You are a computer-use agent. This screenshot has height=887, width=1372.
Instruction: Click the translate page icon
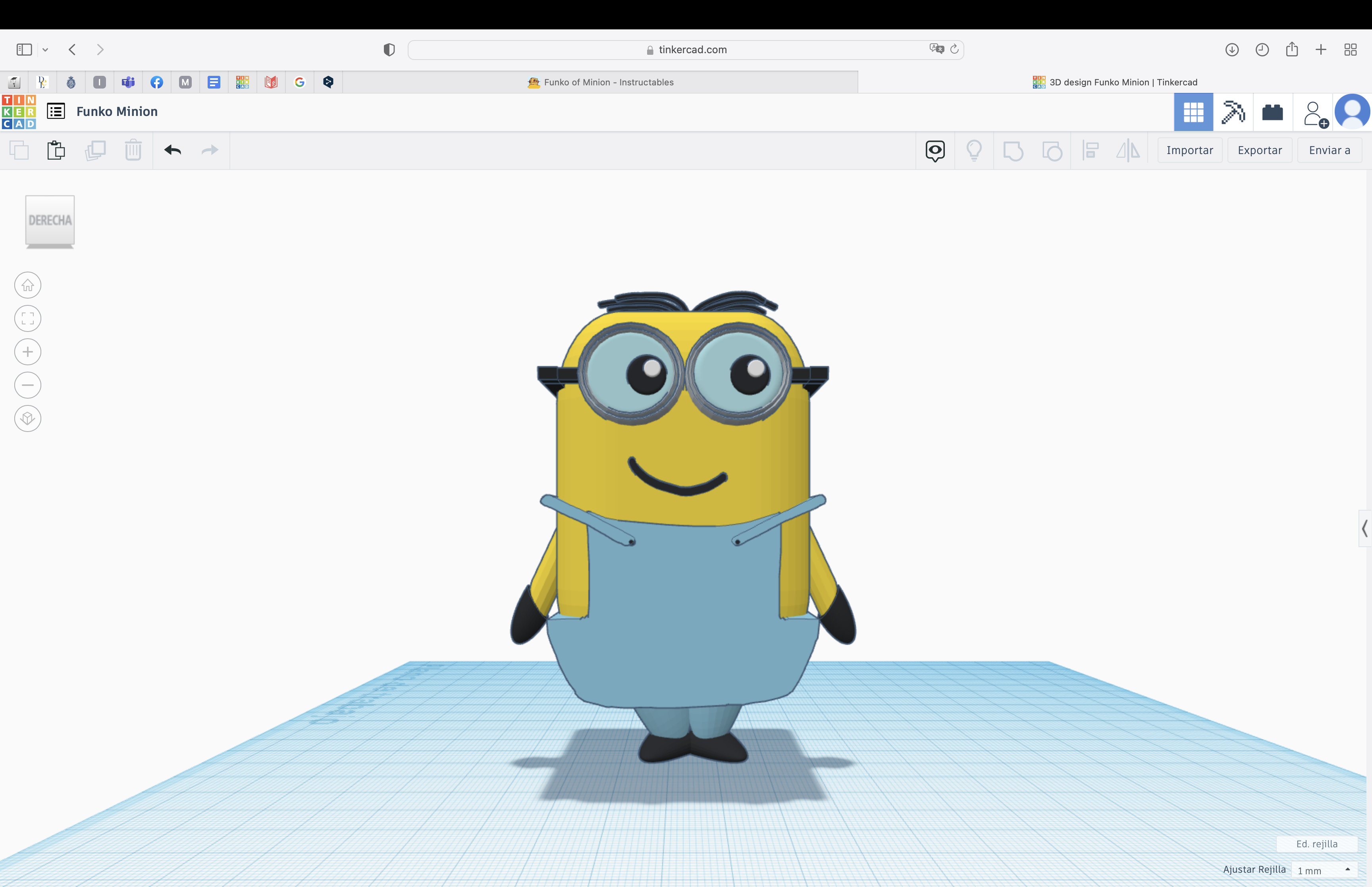(x=936, y=49)
